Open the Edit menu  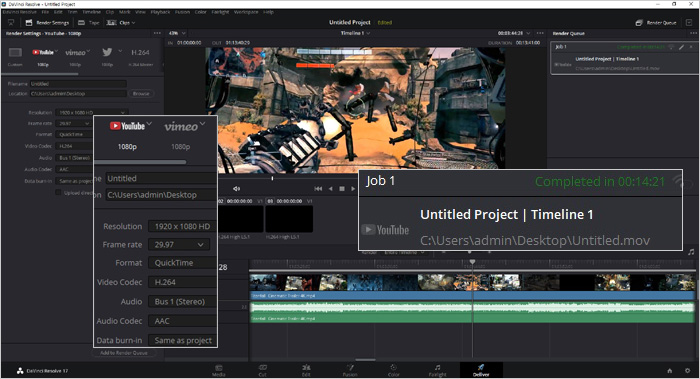click(x=58, y=12)
